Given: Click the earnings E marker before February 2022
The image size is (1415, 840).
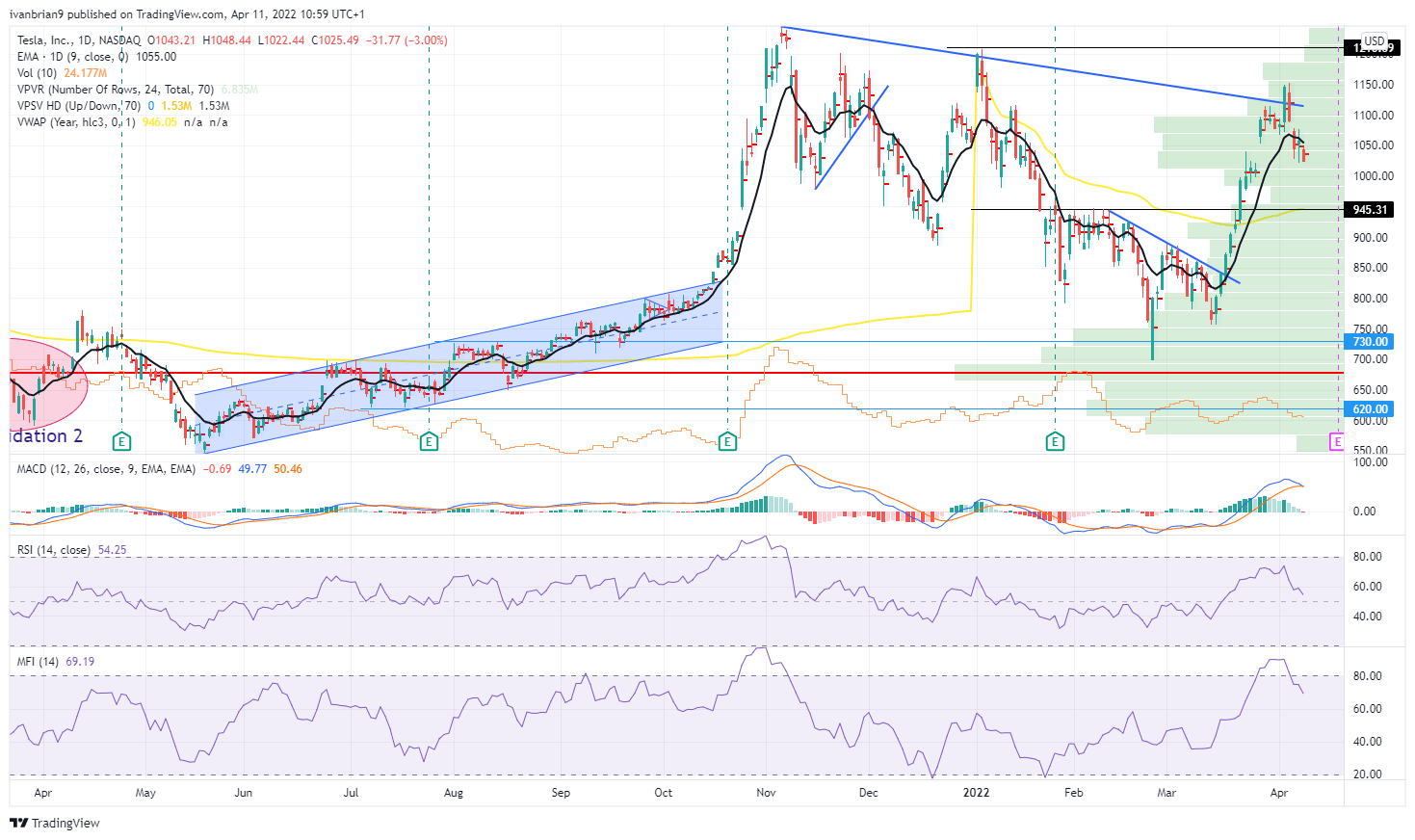Looking at the screenshot, I should point(1056,441).
